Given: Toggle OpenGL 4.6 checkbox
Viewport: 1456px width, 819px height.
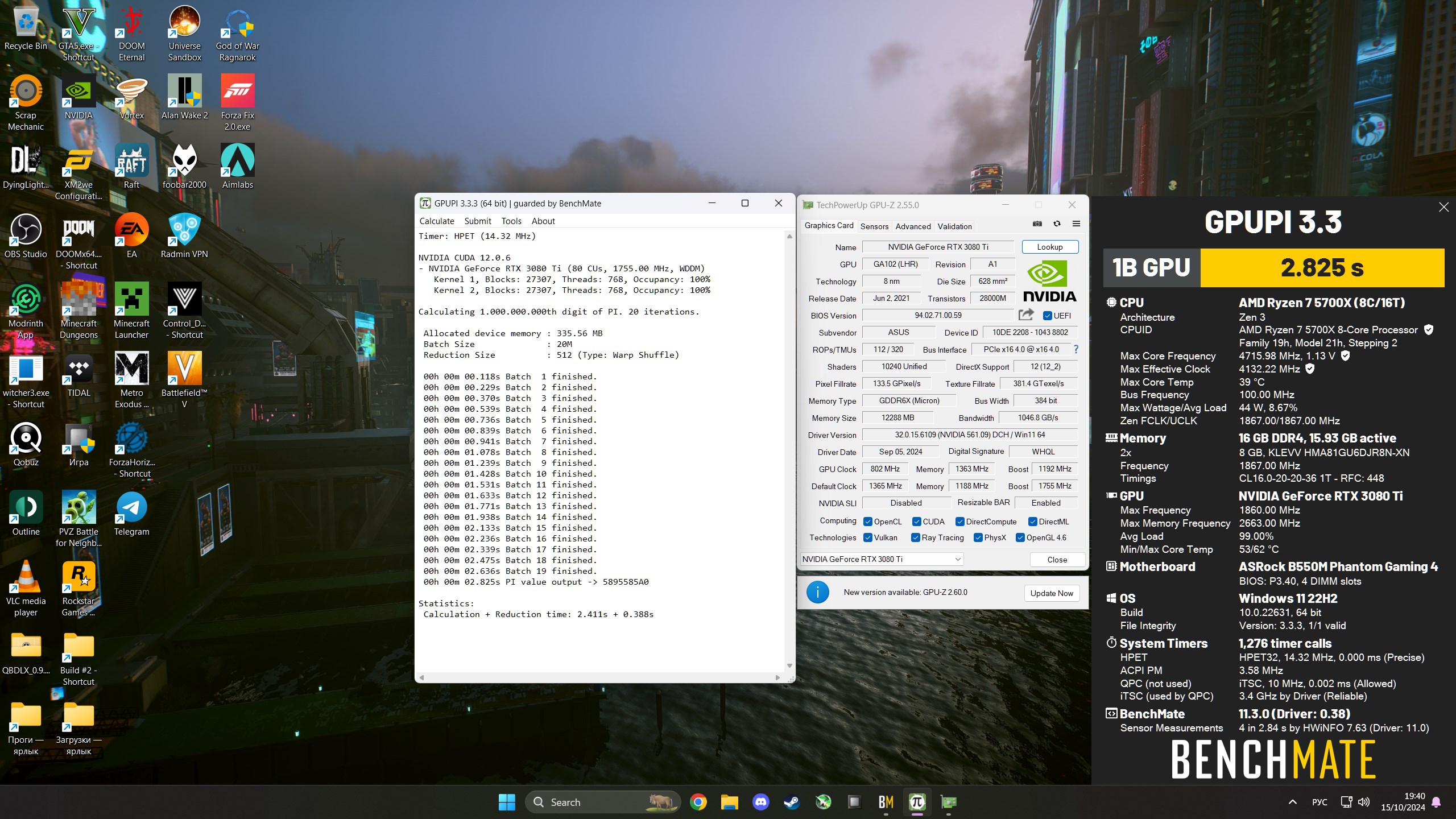Looking at the screenshot, I should click(x=1020, y=537).
